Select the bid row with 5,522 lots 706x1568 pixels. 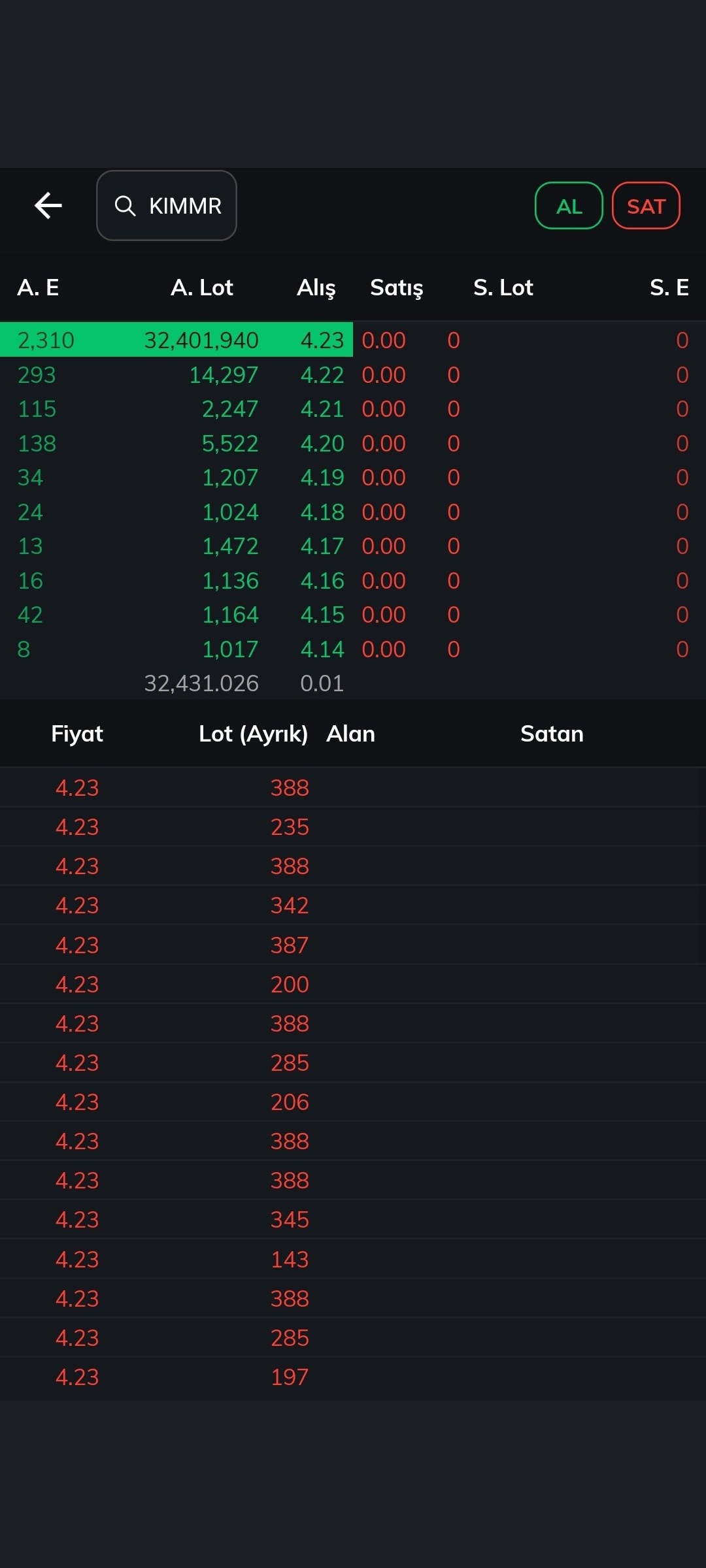click(x=353, y=444)
